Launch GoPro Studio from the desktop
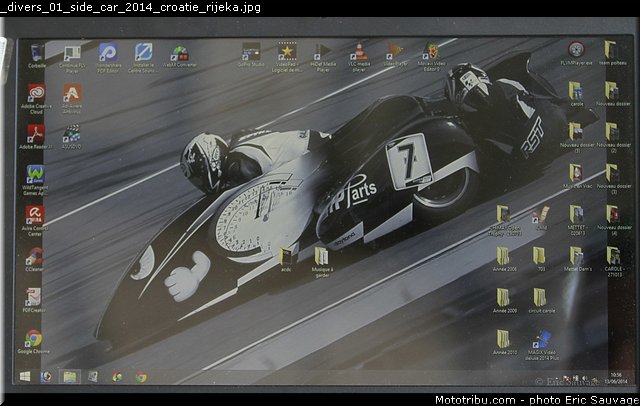Screen dimensions: 640x406 pyautogui.click(x=251, y=55)
